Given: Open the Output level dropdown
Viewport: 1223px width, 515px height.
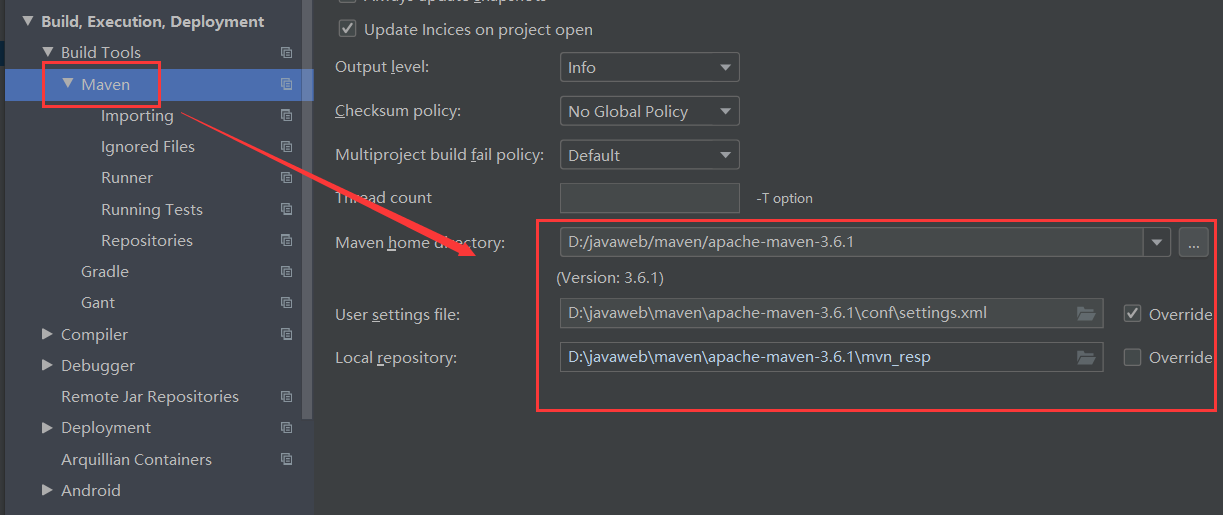Looking at the screenshot, I should [x=649, y=67].
